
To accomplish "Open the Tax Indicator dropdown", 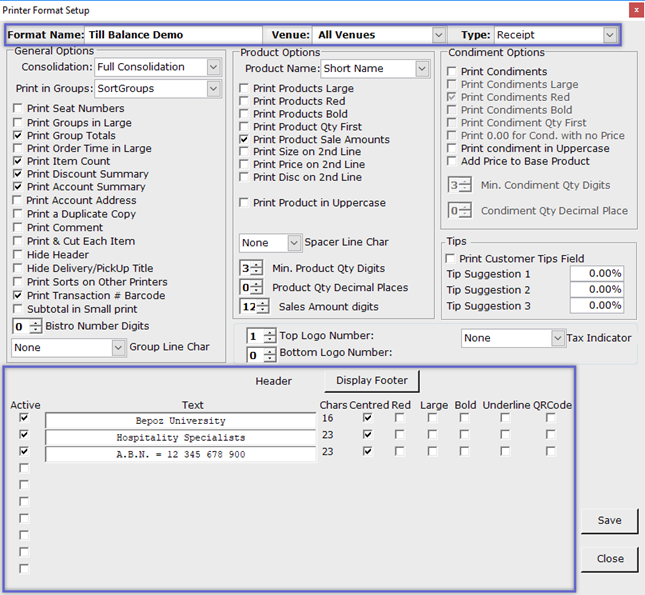I will point(558,338).
